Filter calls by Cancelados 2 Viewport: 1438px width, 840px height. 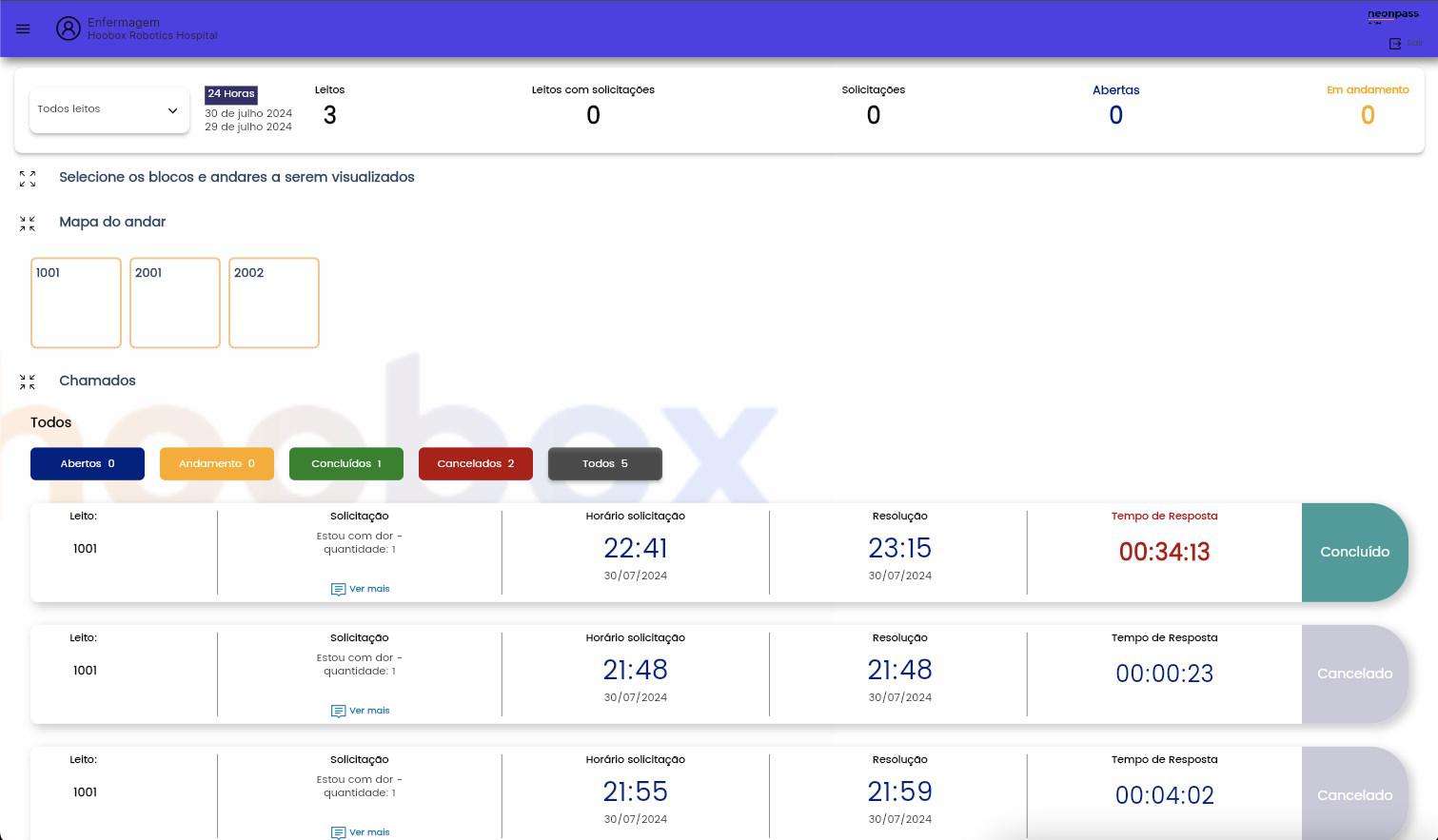click(x=476, y=463)
